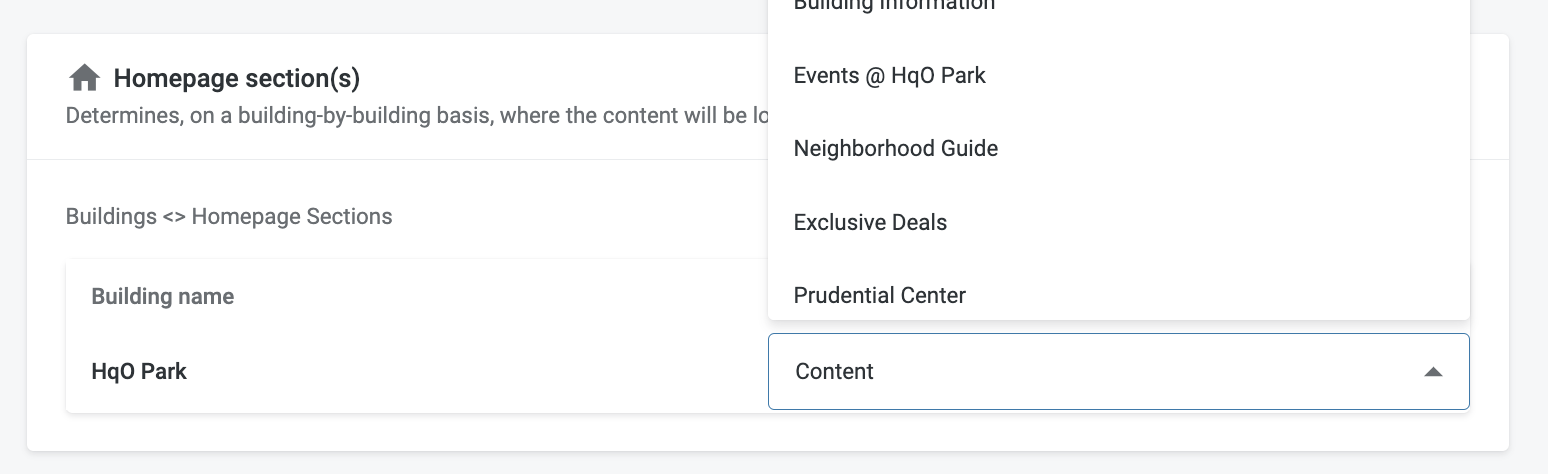
Task: Click the word Deals in the options list
Action: (x=918, y=223)
